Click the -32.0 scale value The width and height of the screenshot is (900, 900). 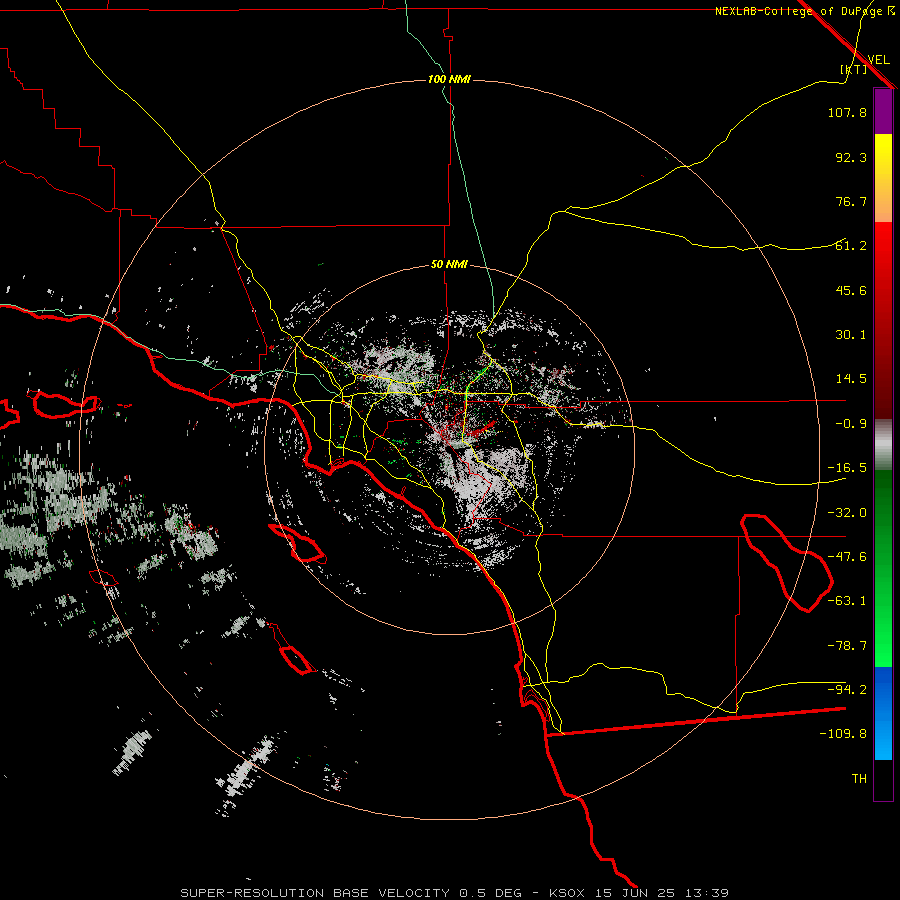pos(847,513)
